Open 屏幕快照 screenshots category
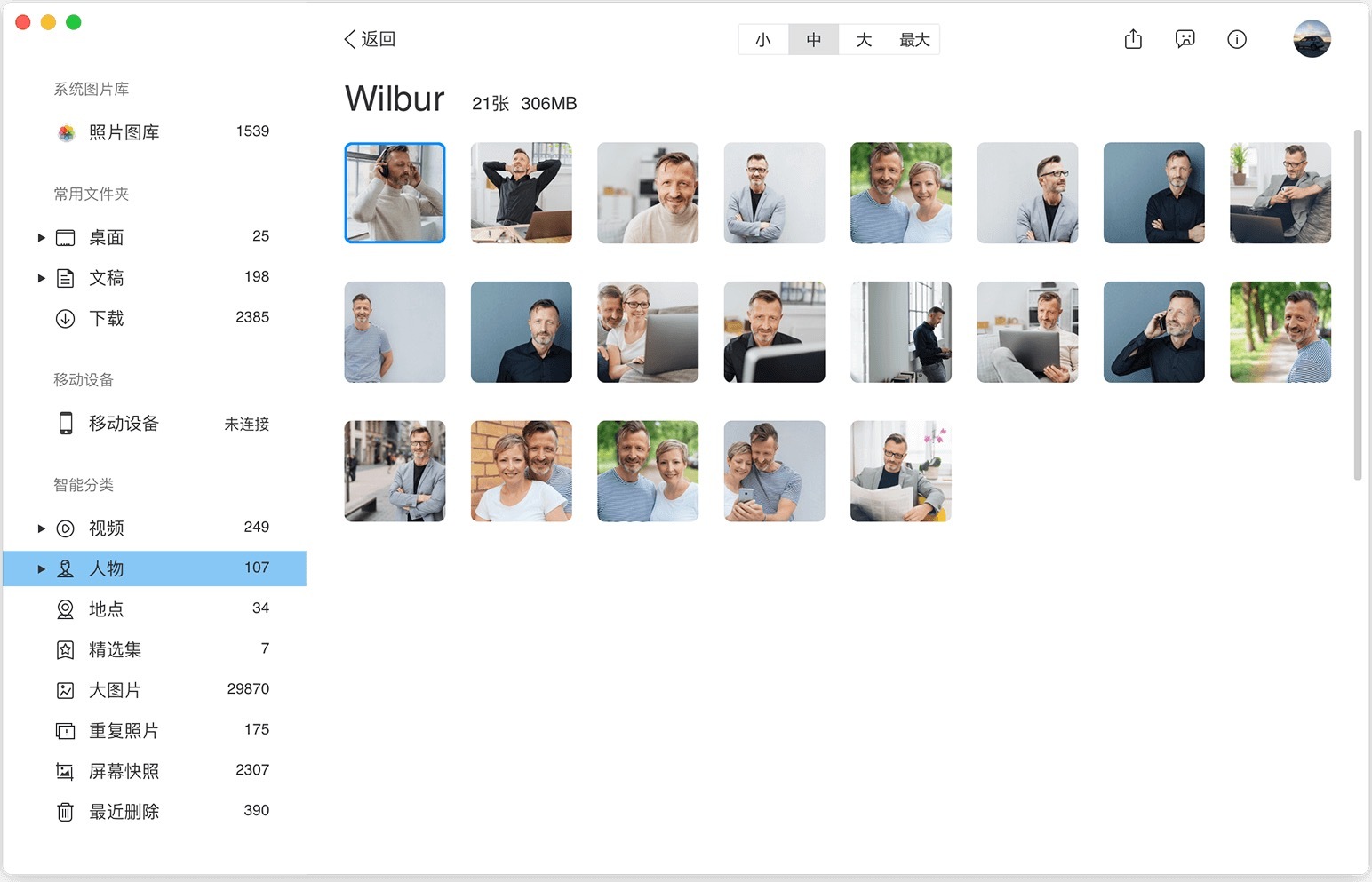The width and height of the screenshot is (1372, 882). (124, 771)
